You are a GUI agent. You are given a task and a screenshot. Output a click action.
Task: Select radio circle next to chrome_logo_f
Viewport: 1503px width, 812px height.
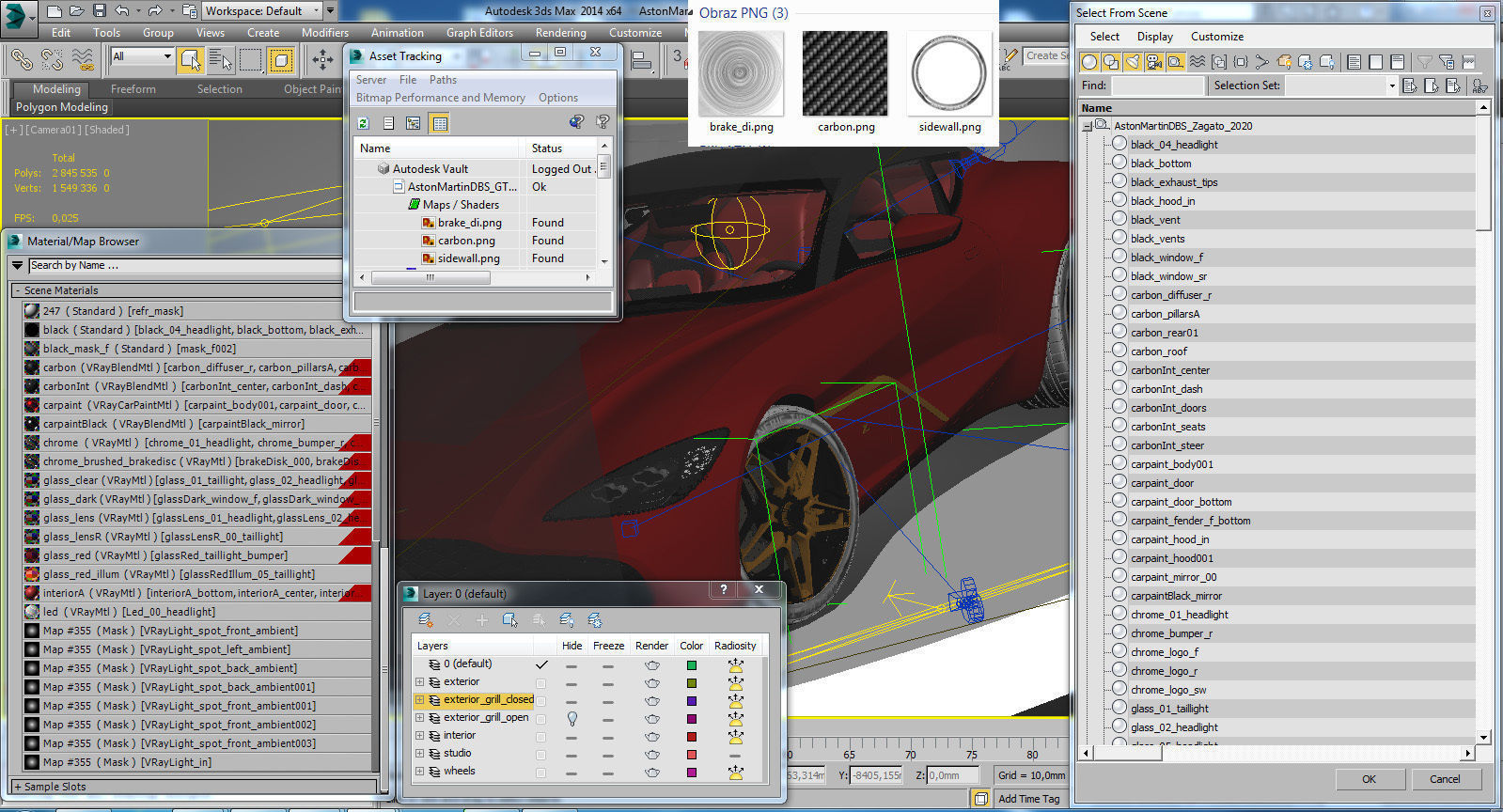[1119, 651]
